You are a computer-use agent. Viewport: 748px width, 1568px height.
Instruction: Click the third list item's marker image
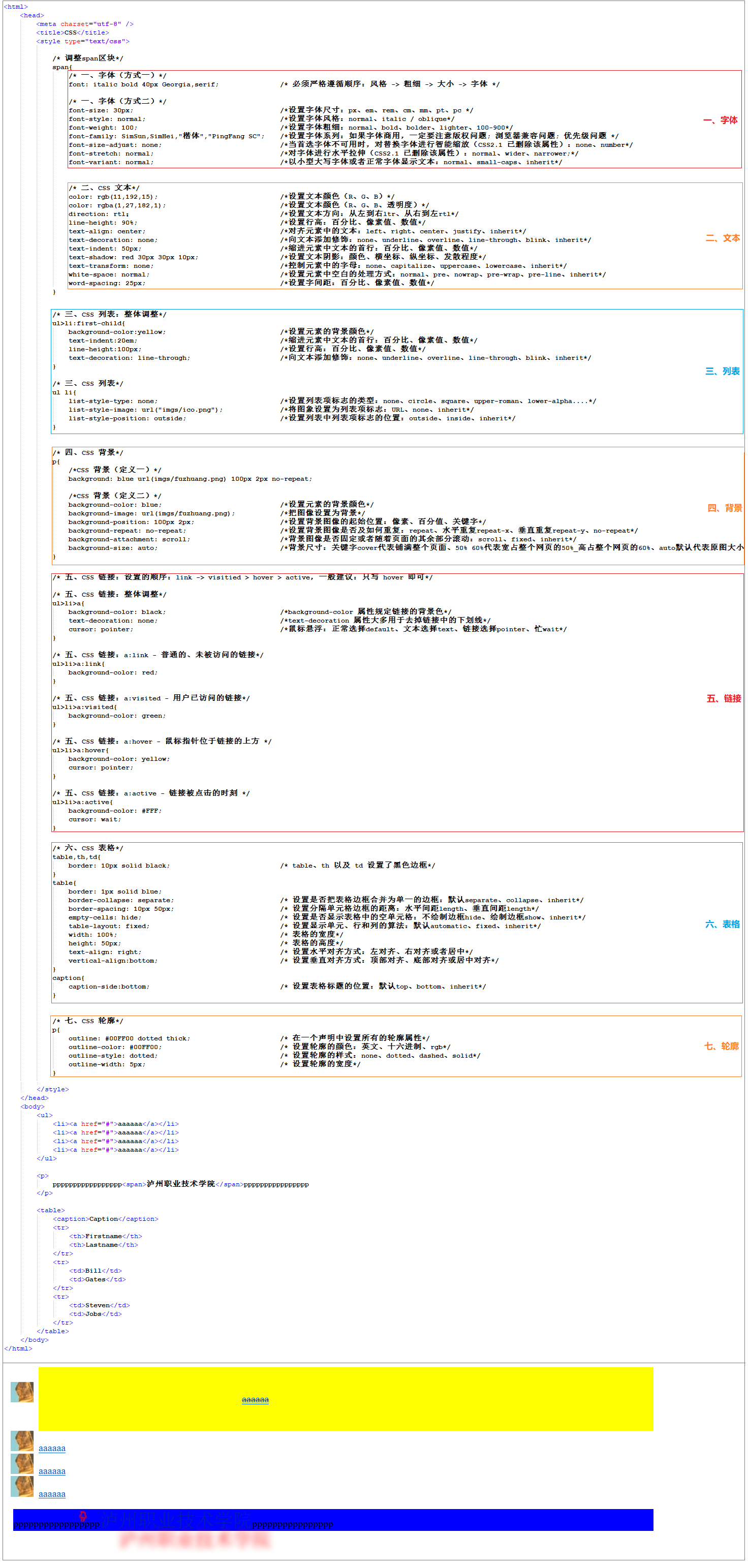click(22, 1463)
